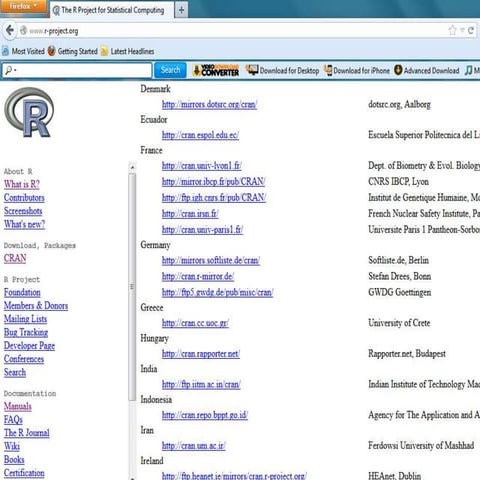Open the CRAN sidebar link
480x480 pixels.
(x=15, y=258)
